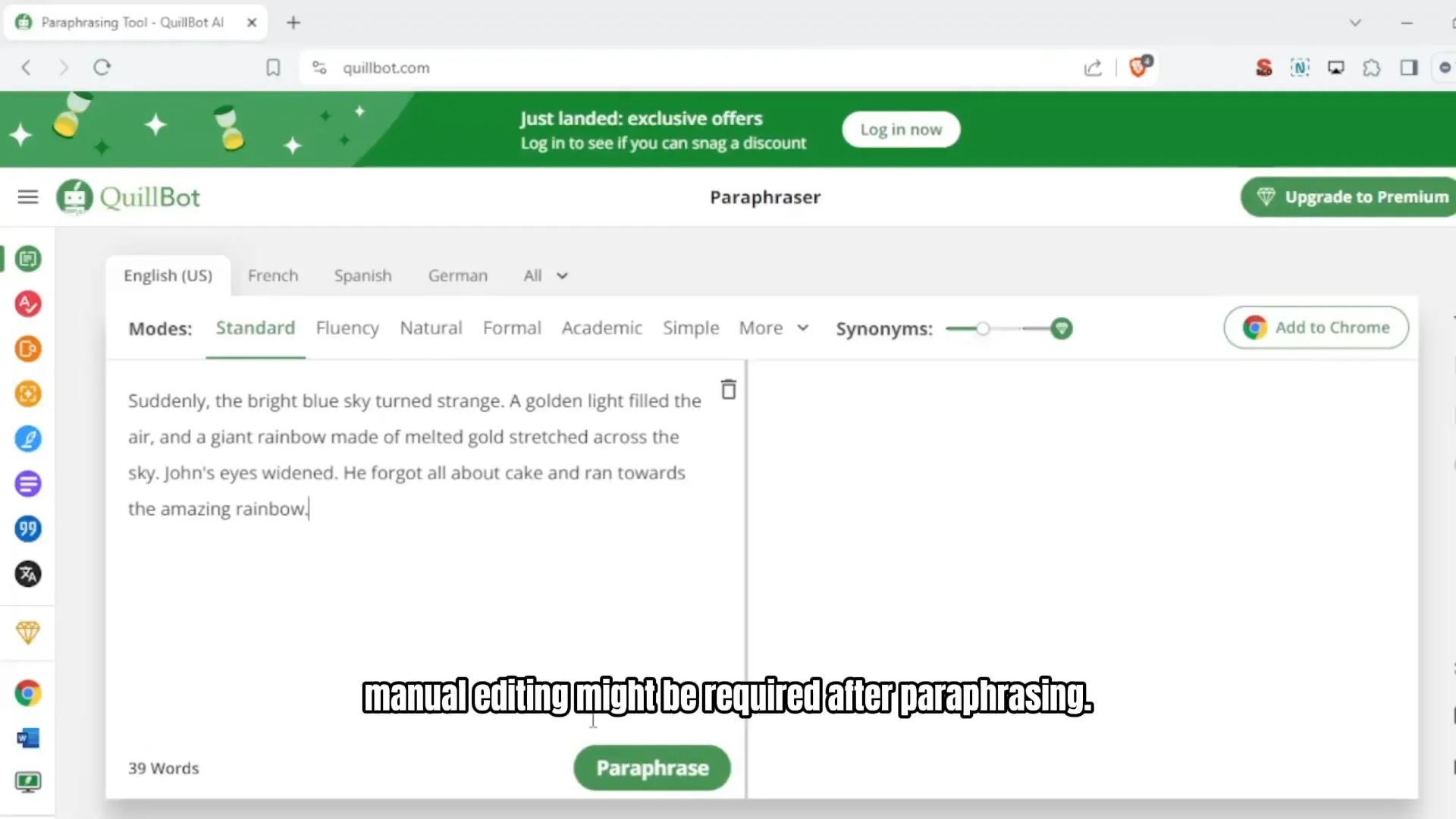This screenshot has width=1456, height=819.
Task: Click the Paraphrase button
Action: 652,768
